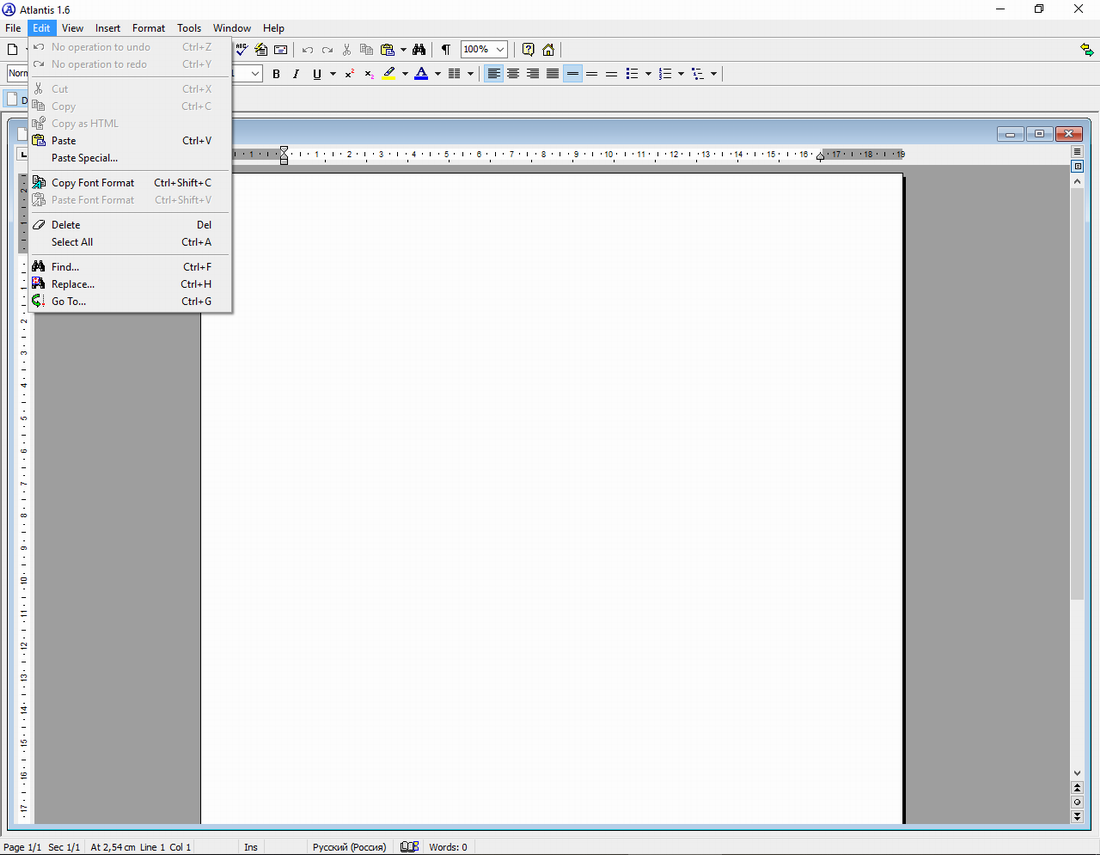Screen dimensions: 1100x855
Task: Toggle bold formatting
Action: 276,74
